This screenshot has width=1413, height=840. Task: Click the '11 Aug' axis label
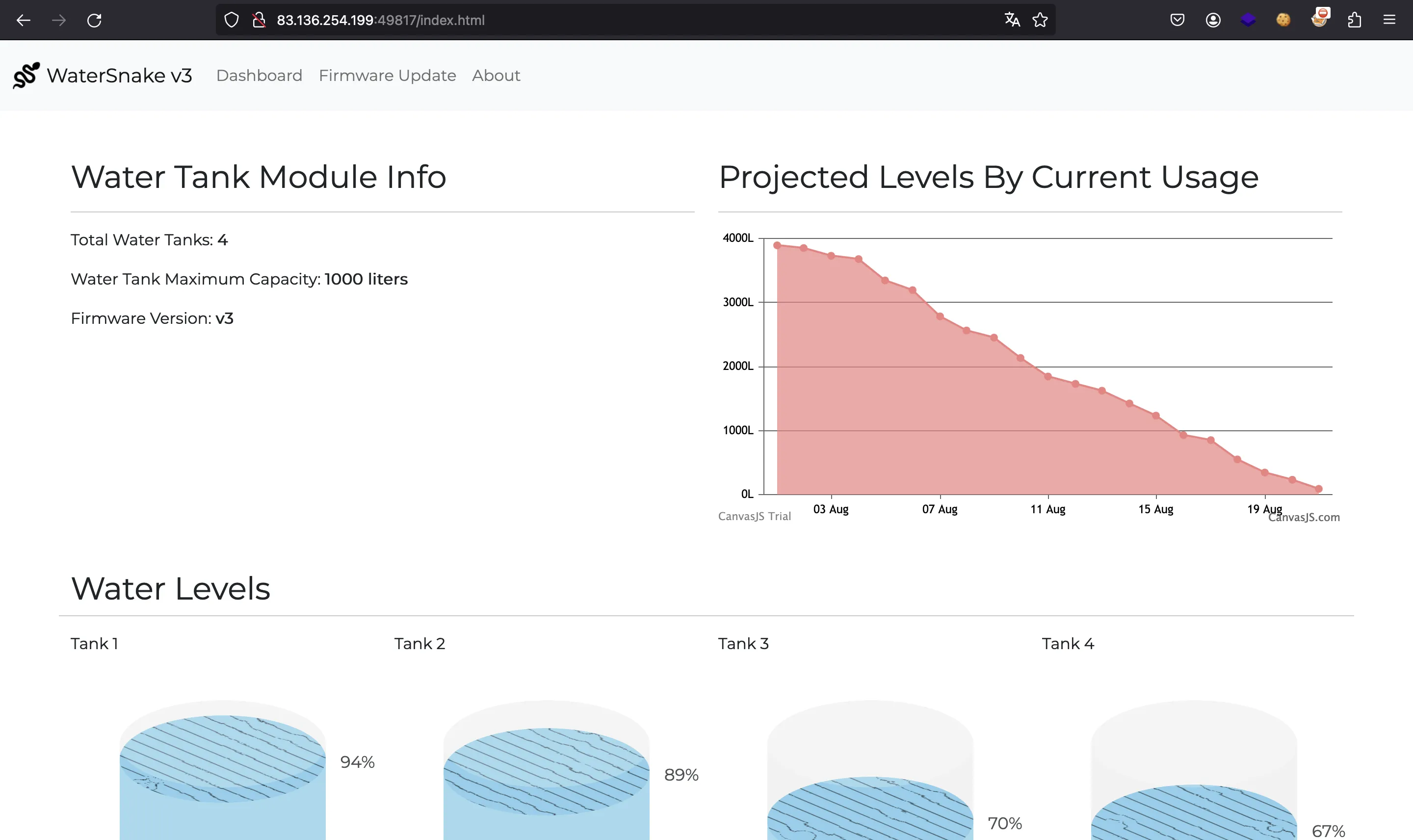click(1048, 509)
